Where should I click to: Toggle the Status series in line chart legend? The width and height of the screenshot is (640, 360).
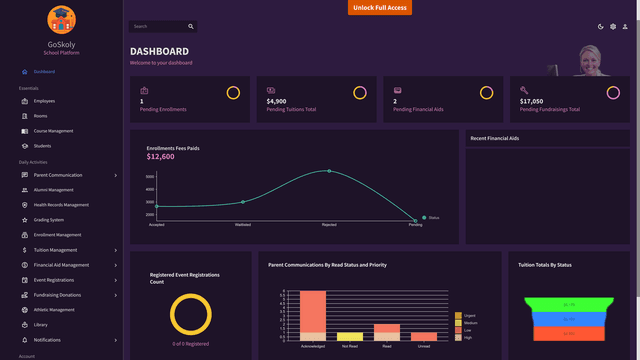(431, 218)
